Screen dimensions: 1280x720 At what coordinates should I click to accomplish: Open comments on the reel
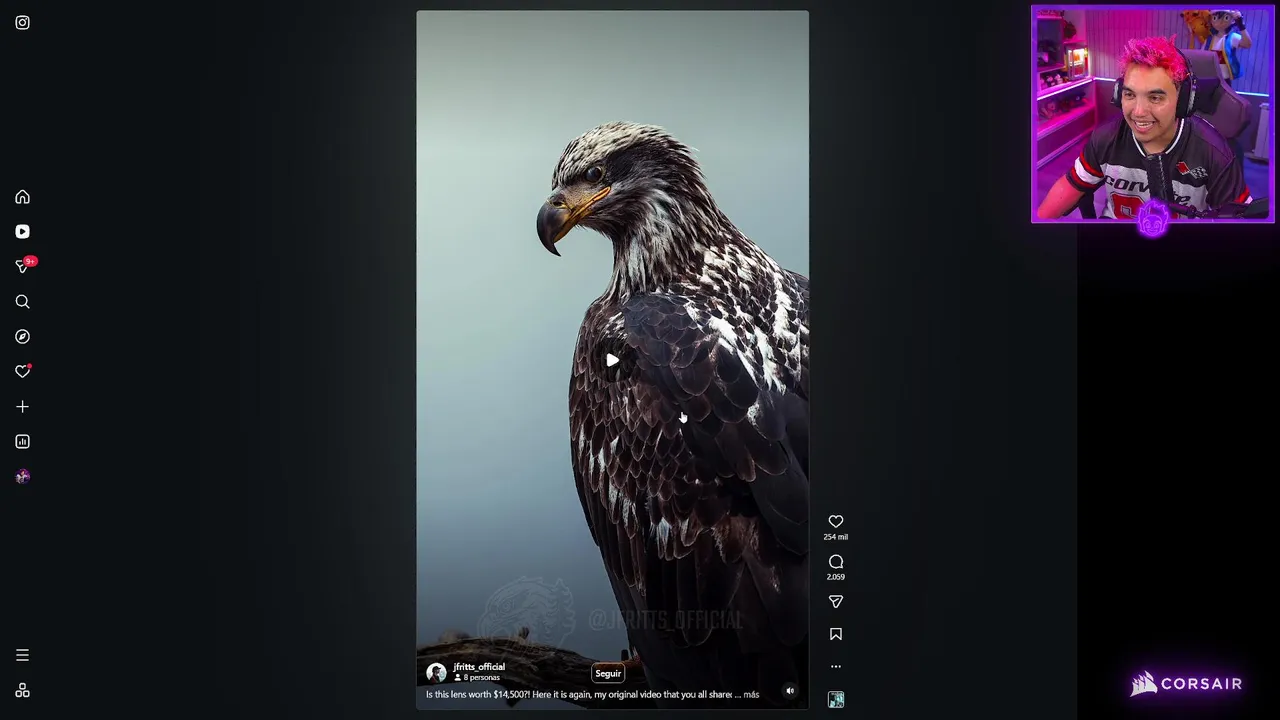coord(836,562)
